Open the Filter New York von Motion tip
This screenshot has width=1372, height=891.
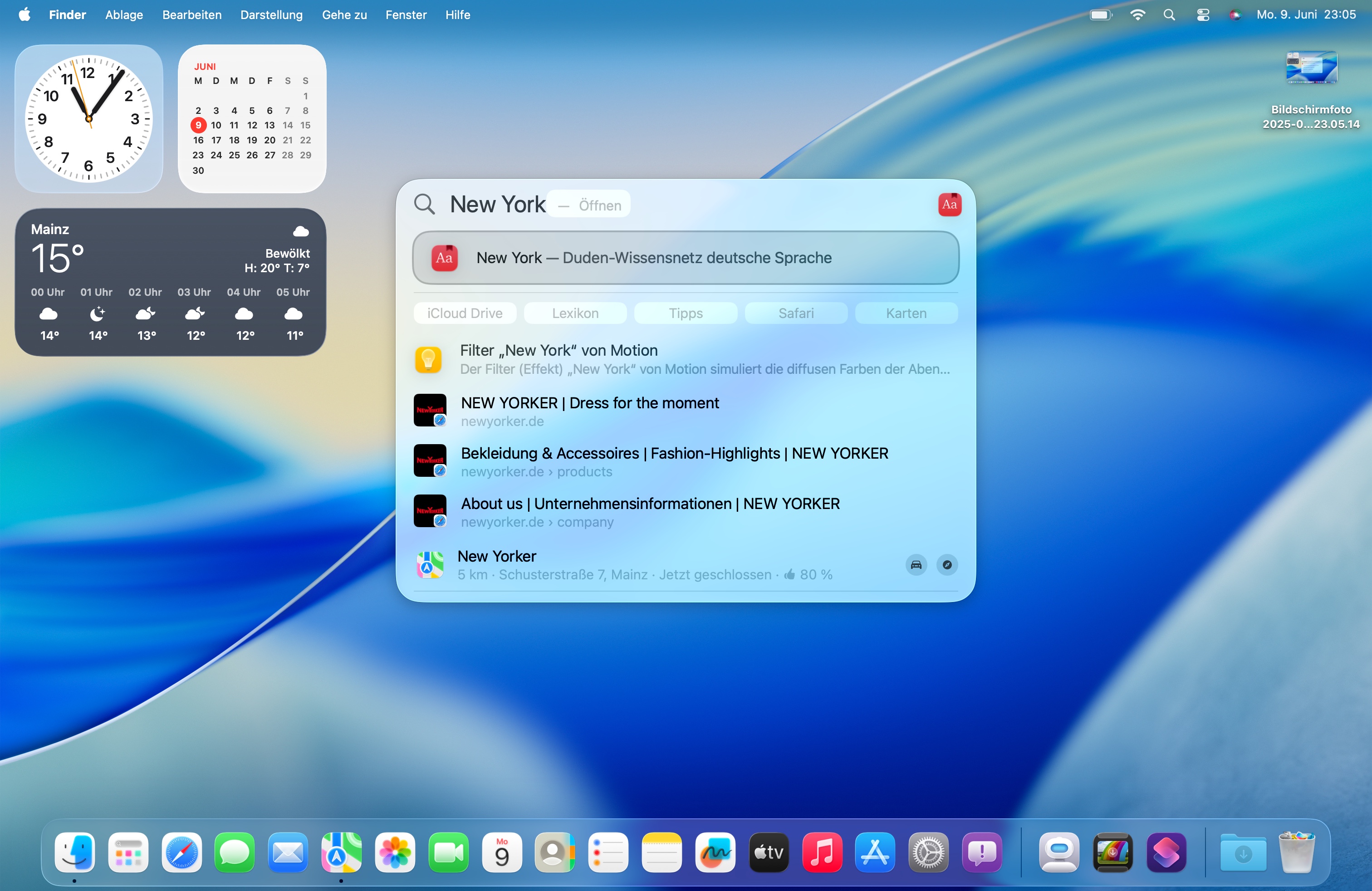click(686, 360)
